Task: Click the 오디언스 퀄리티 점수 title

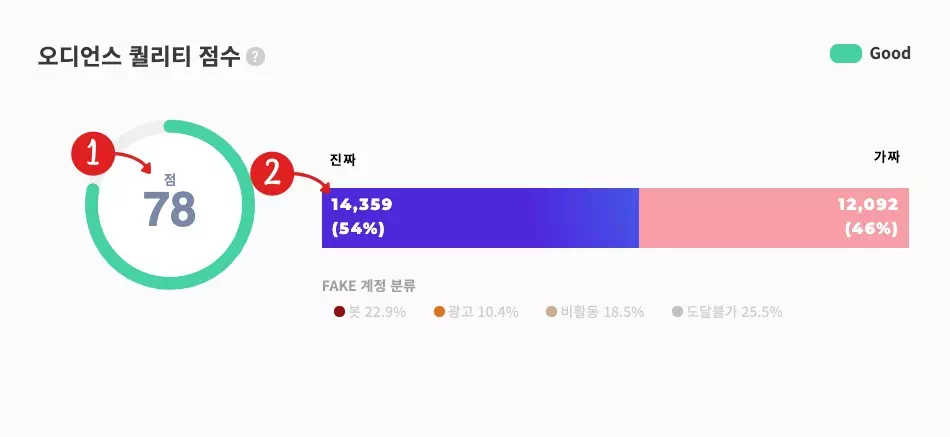Action: pos(139,56)
